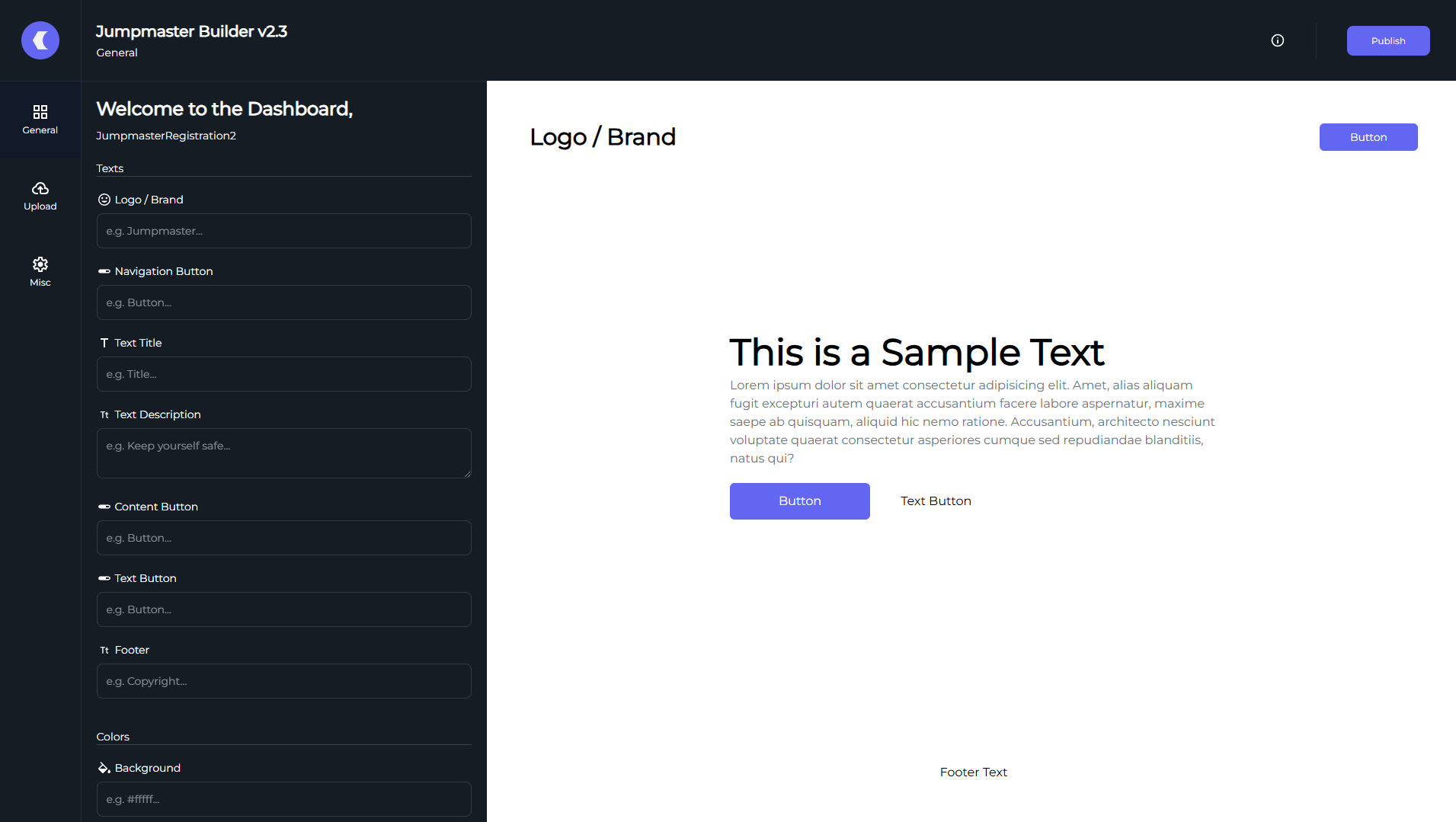
Task: Click the pill icon next to Navigation Button
Action: point(104,271)
